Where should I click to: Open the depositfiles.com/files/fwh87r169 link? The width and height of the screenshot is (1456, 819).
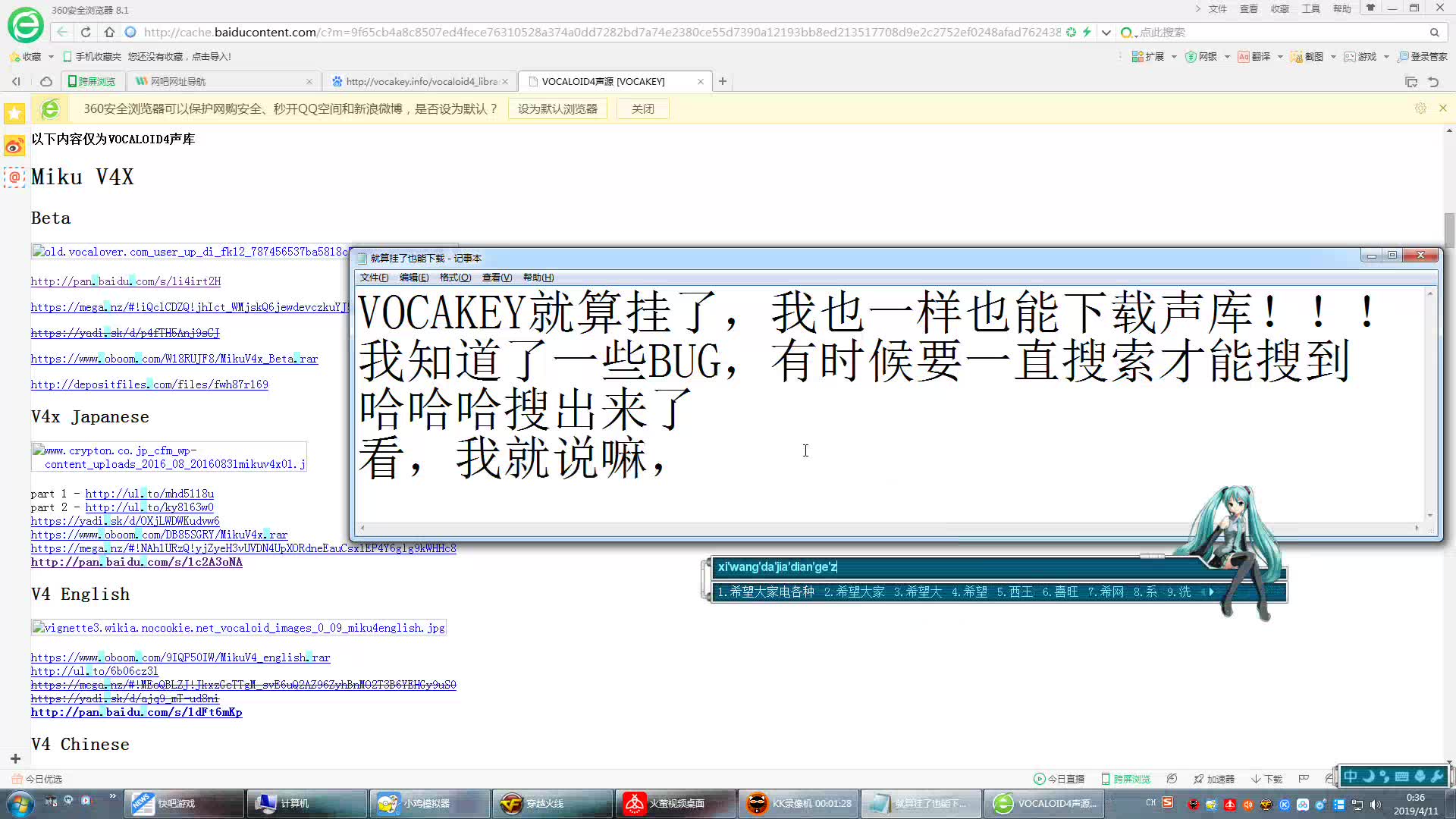click(x=149, y=384)
